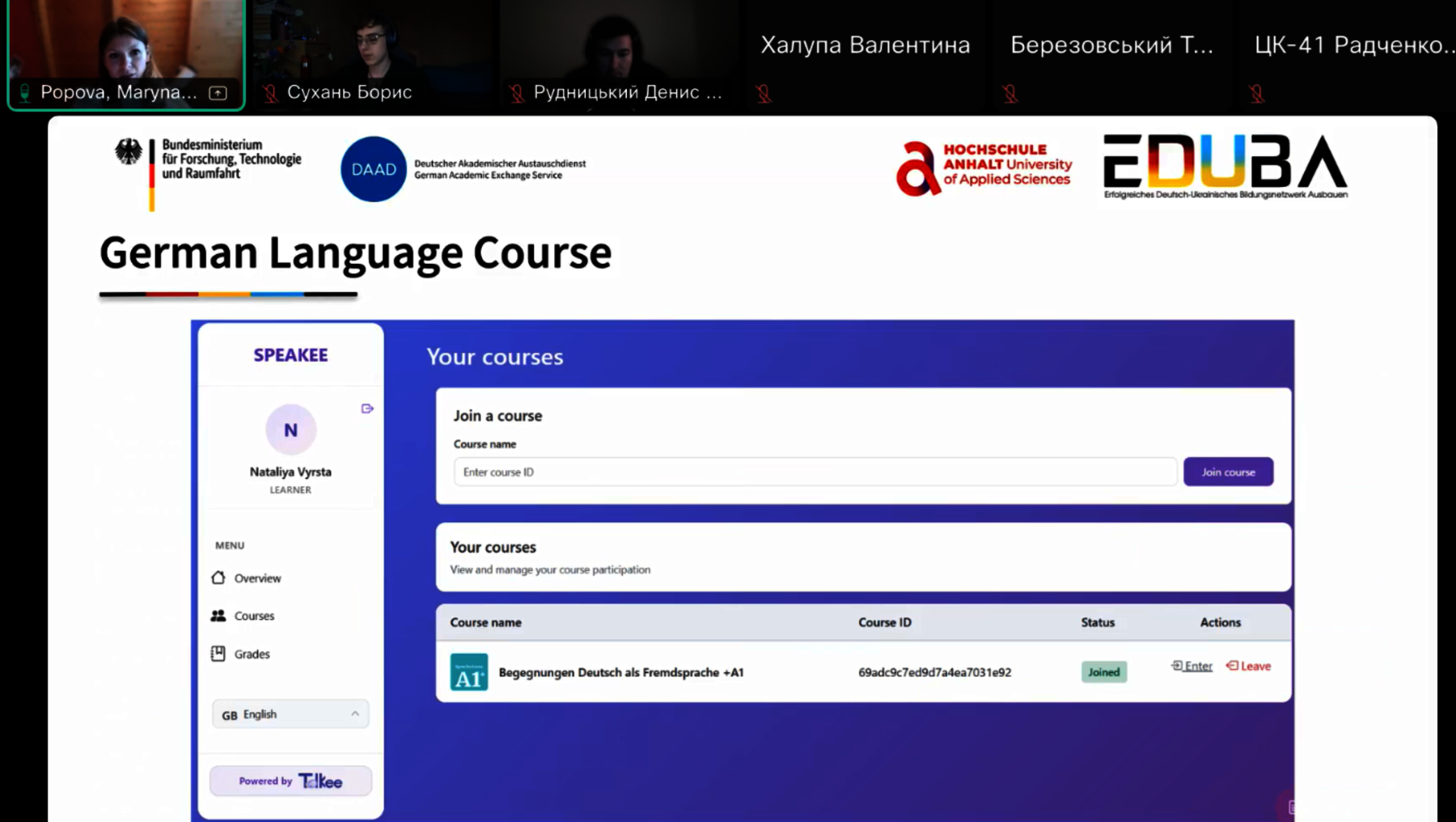Click Popova, Maryna video tile
The width and height of the screenshot is (1456, 822).
tap(126, 54)
